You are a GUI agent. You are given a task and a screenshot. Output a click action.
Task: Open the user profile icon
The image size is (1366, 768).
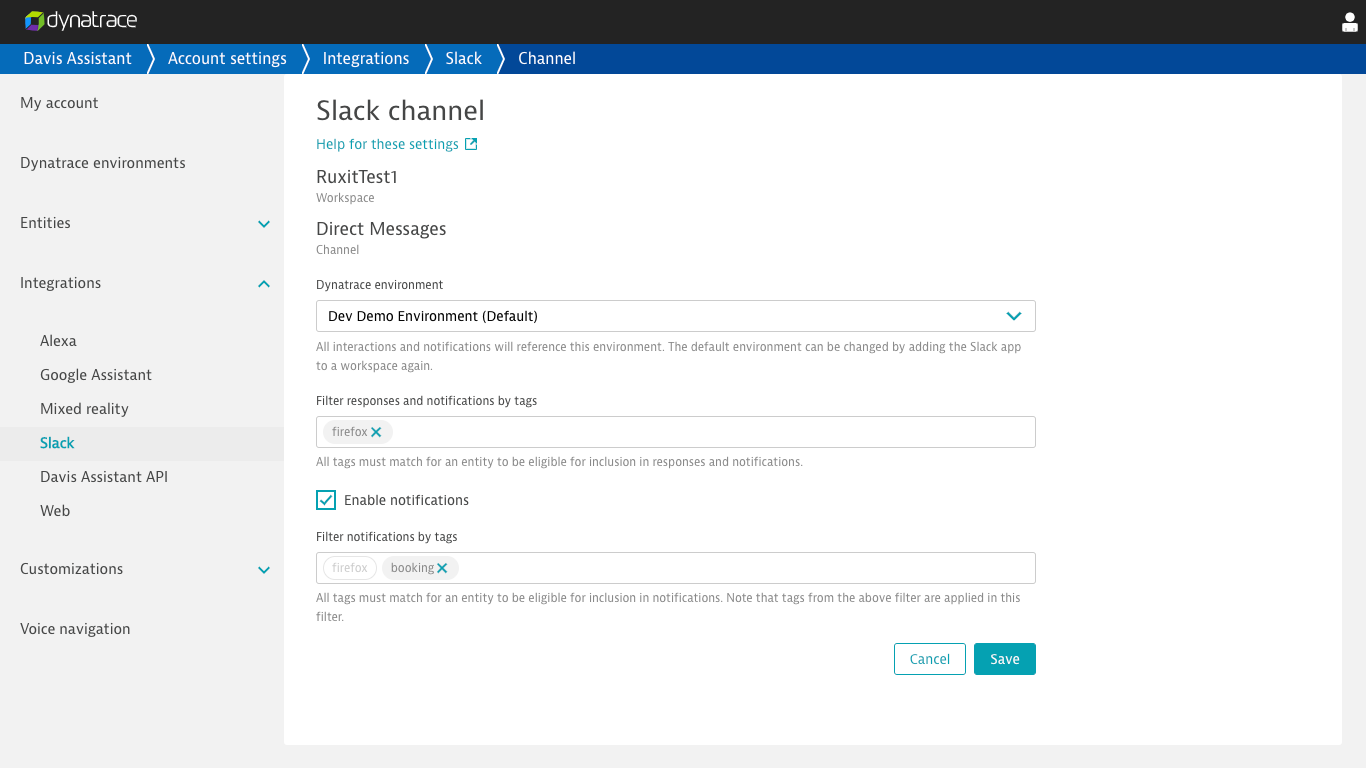(1349, 22)
